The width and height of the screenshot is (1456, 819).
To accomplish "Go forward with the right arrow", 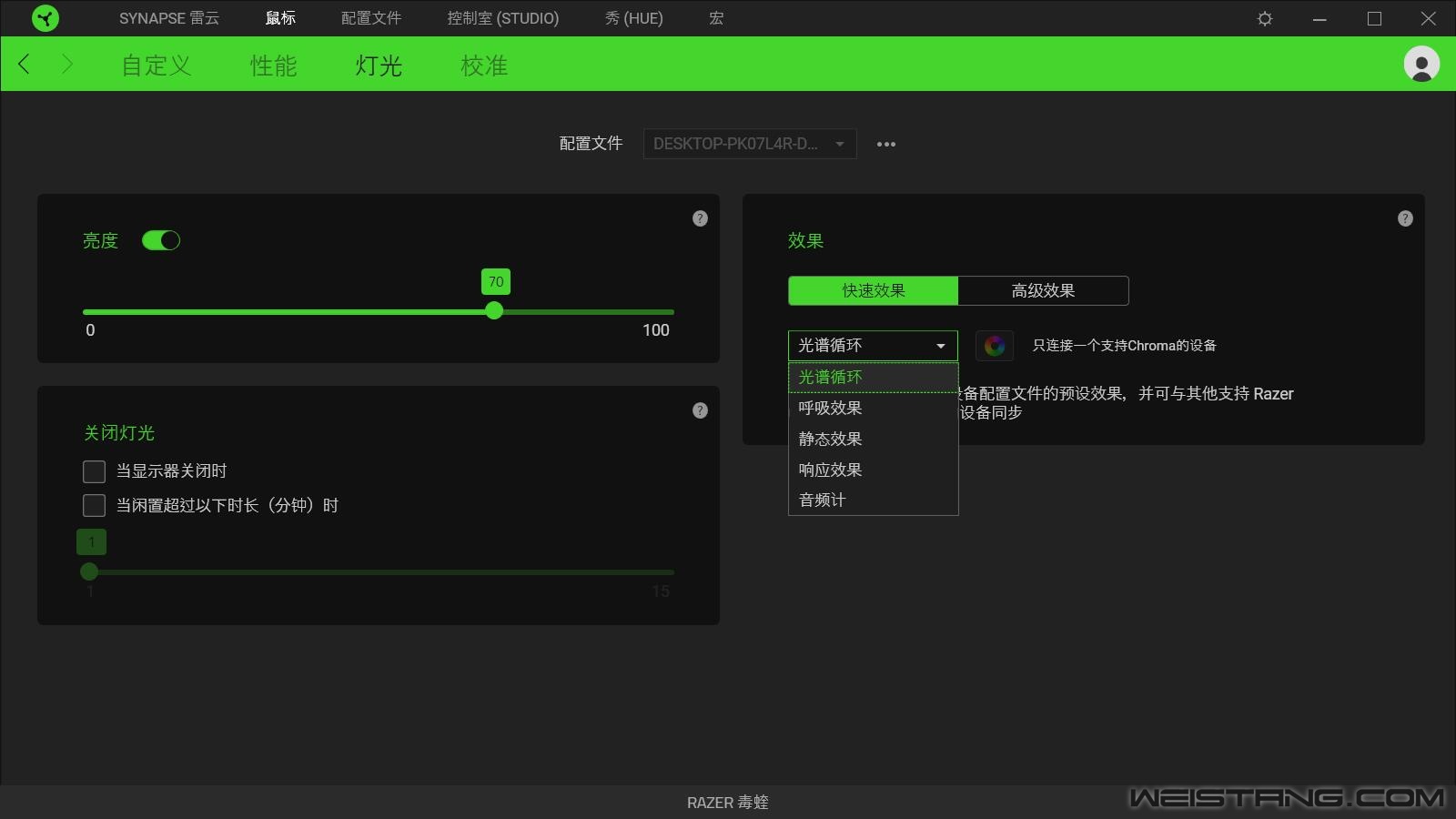I will (66, 64).
